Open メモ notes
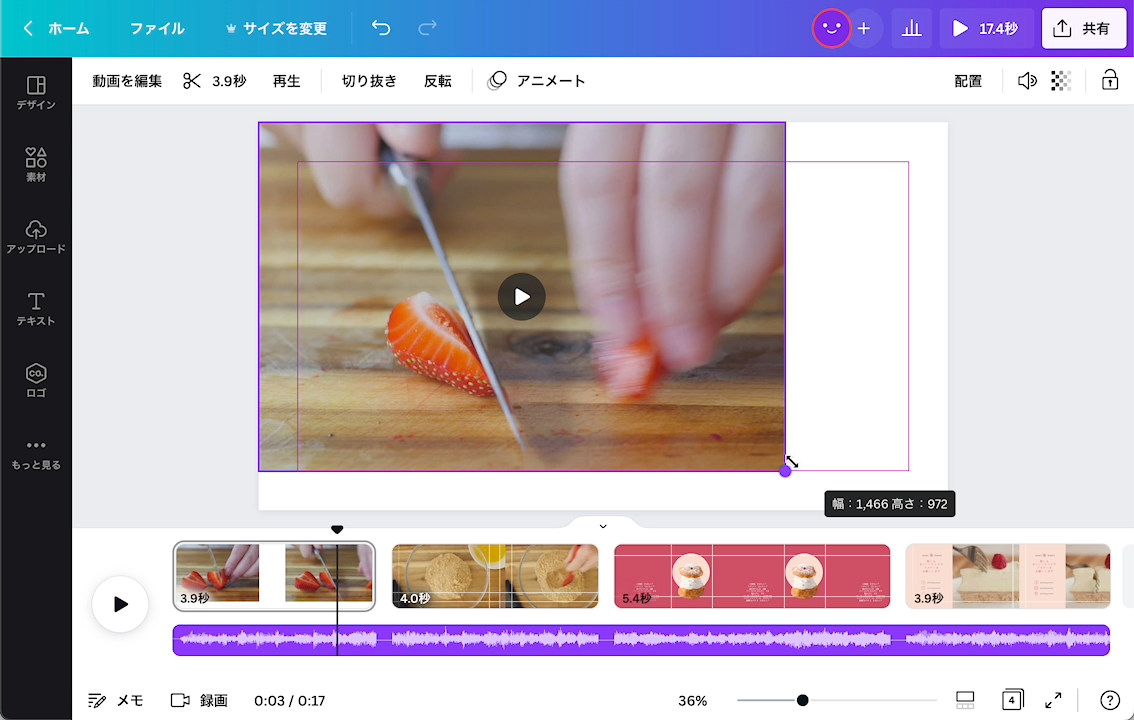The height and width of the screenshot is (720, 1134). (116, 700)
